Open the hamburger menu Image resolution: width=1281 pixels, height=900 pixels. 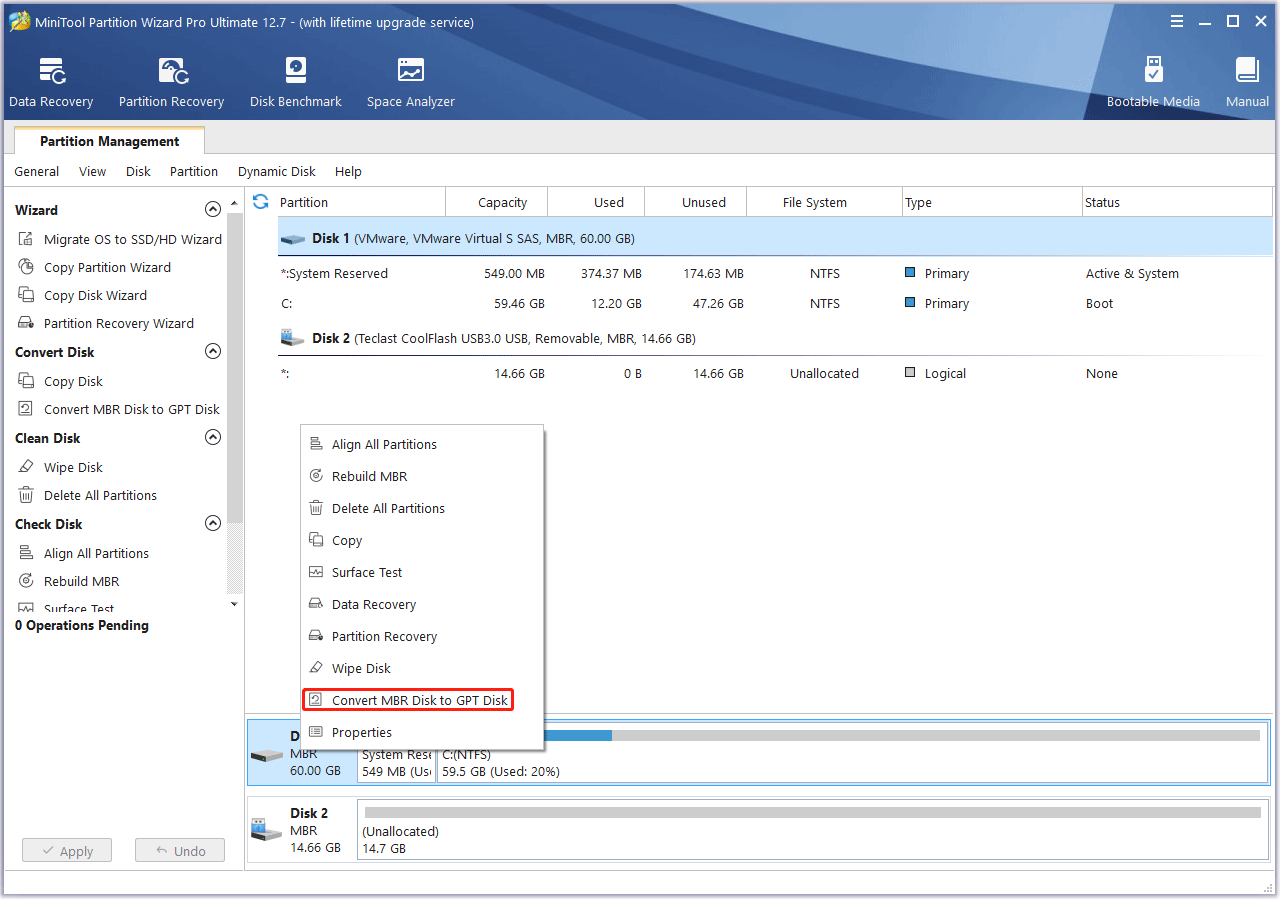(x=1177, y=20)
